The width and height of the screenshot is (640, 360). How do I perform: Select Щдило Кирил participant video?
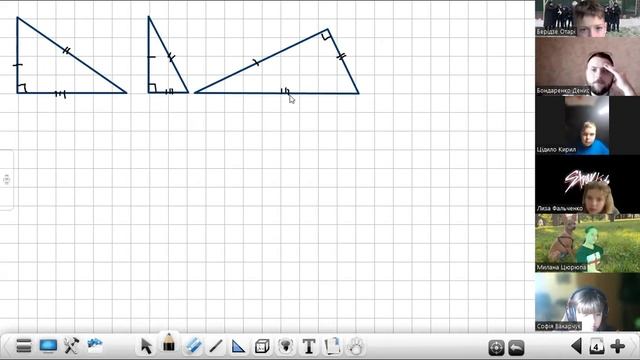coord(587,125)
